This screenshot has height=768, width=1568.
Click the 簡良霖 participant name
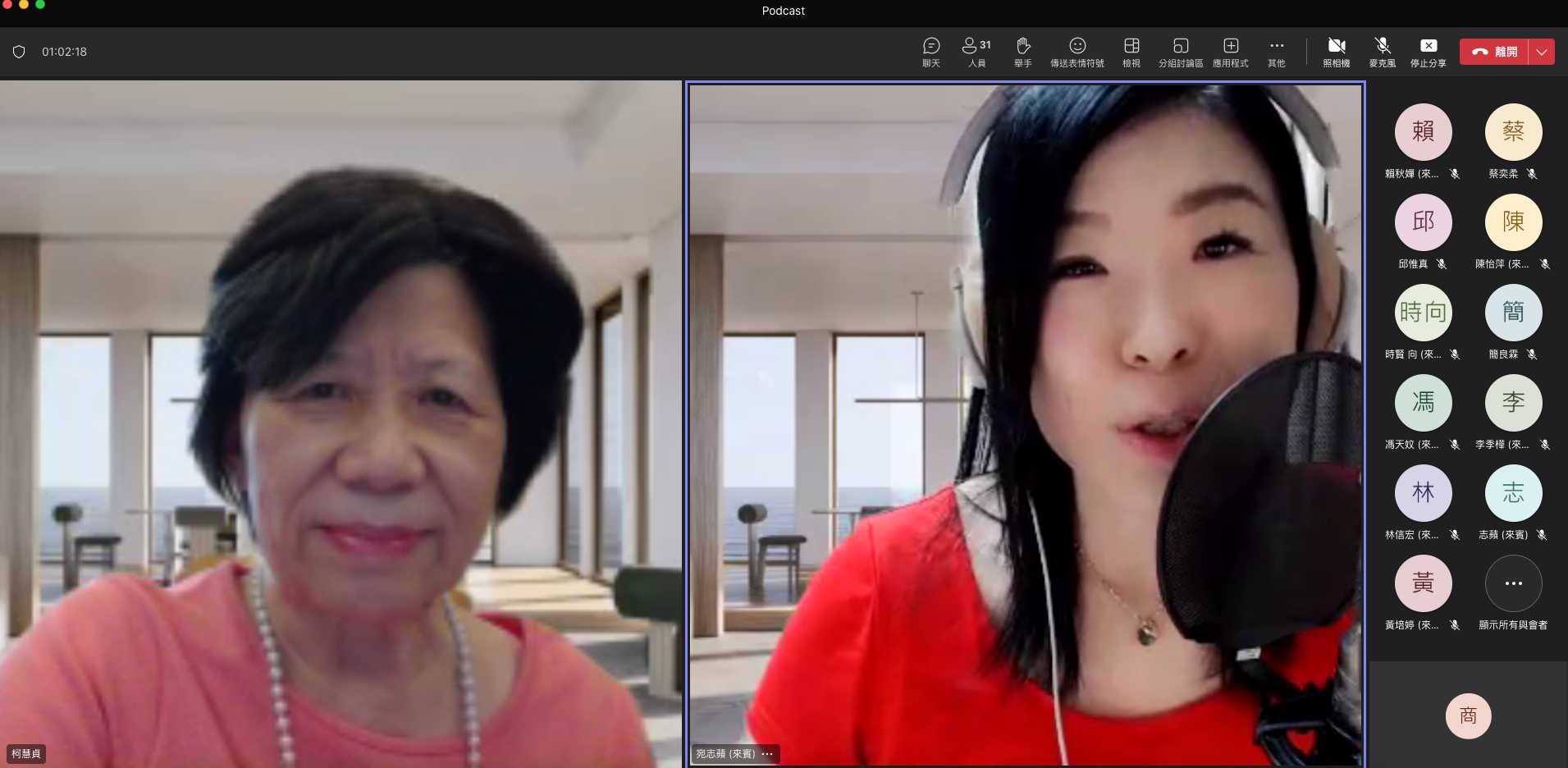click(1503, 354)
